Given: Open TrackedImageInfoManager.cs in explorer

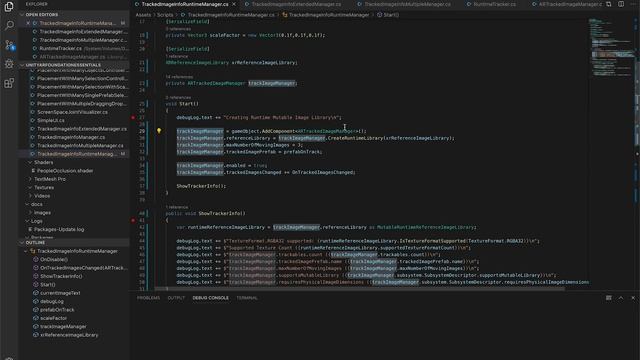Looking at the screenshot, I should coord(71,137).
